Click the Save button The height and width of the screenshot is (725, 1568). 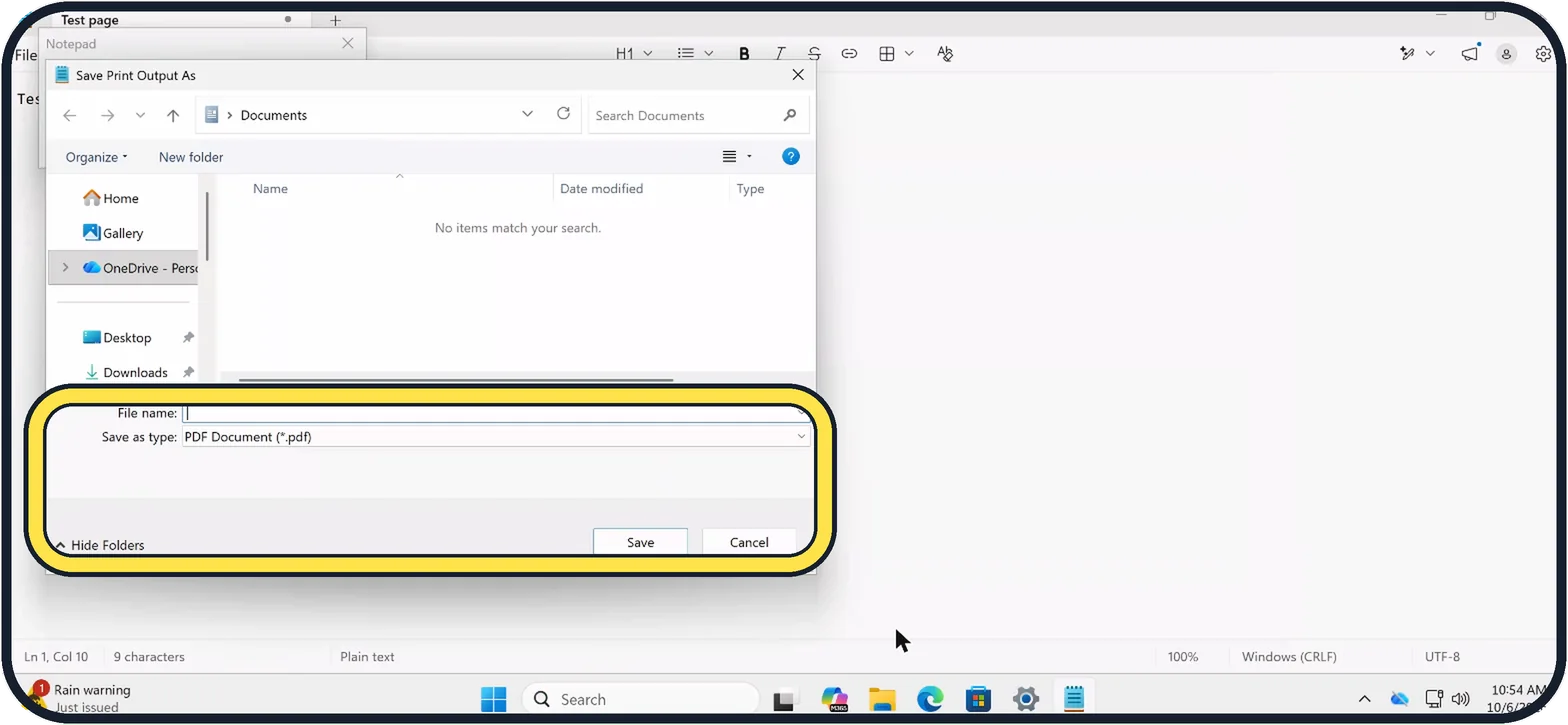coord(640,542)
